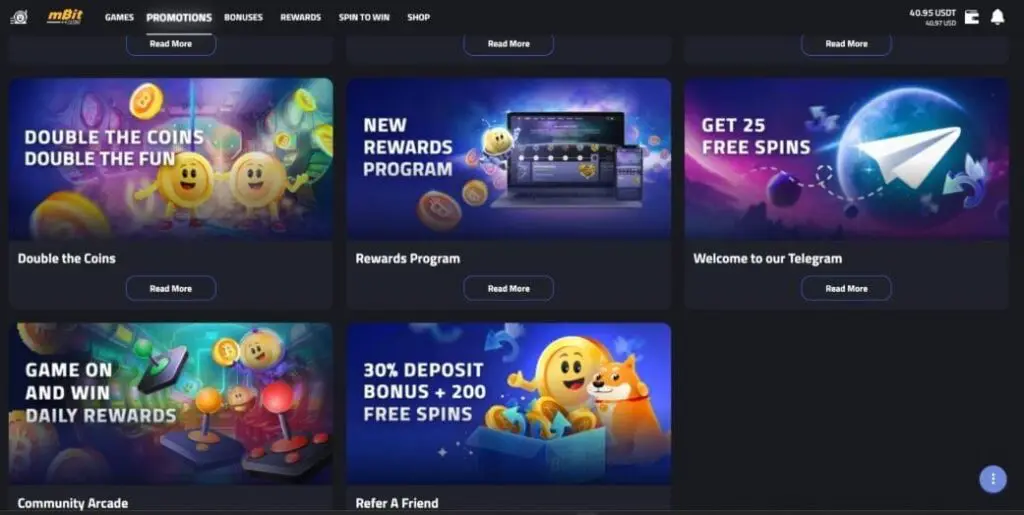Read More about Welcome to our Telegram

tap(846, 289)
